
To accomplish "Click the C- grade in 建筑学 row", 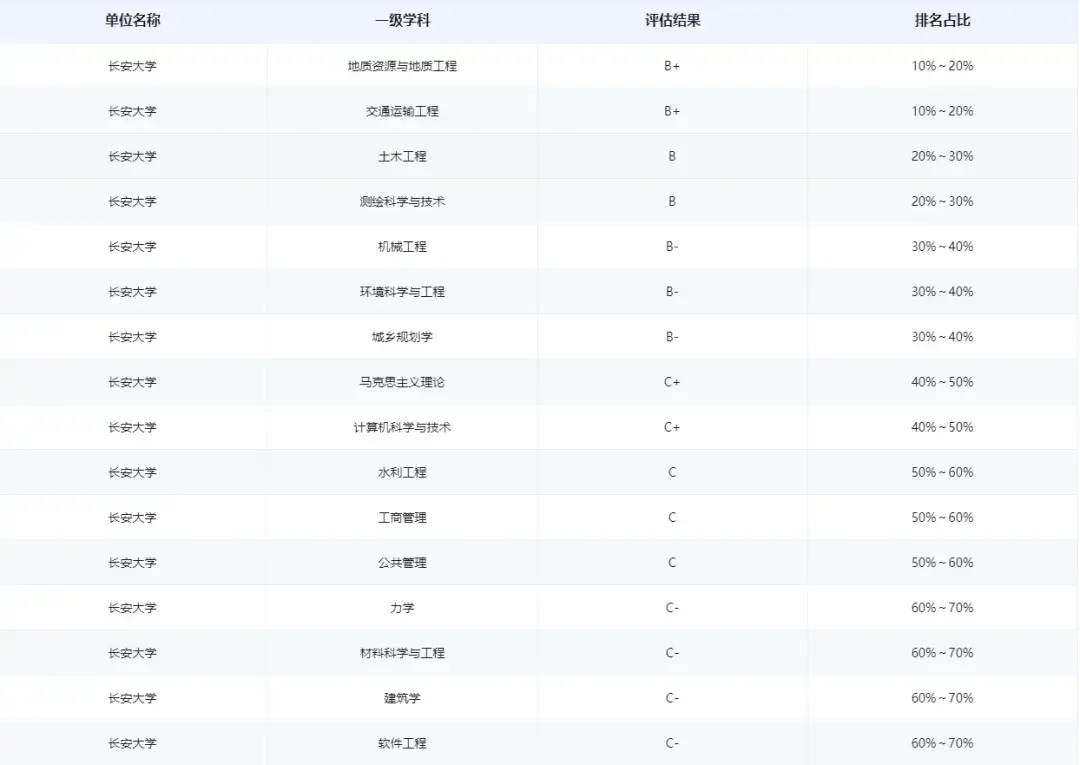I will pyautogui.click(x=672, y=698).
